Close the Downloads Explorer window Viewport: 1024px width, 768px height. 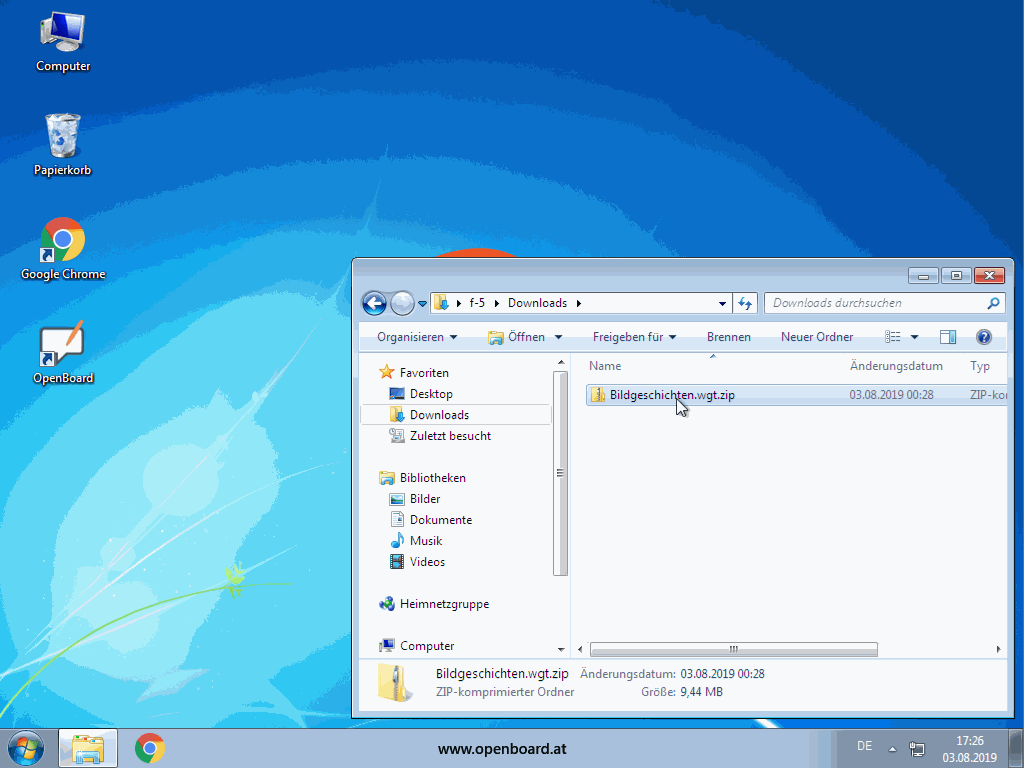(989, 276)
